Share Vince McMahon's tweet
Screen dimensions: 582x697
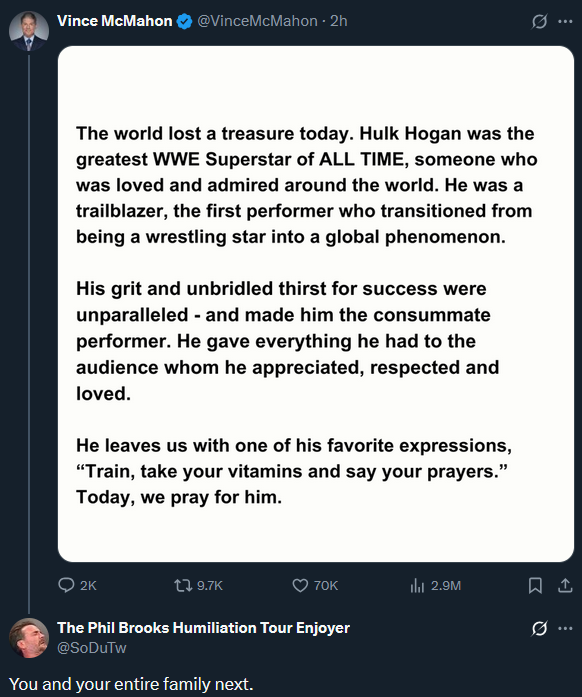565,585
